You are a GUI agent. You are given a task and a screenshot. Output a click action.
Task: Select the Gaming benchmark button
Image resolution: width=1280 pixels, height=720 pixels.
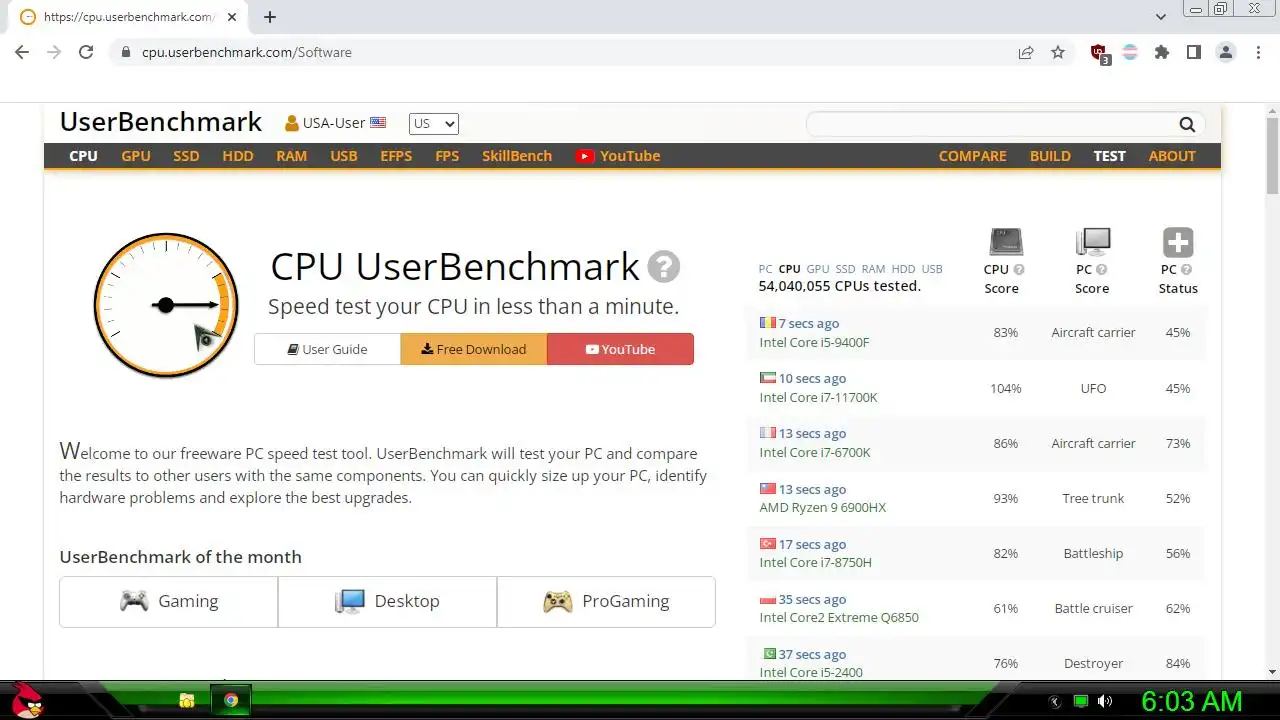coord(169,601)
